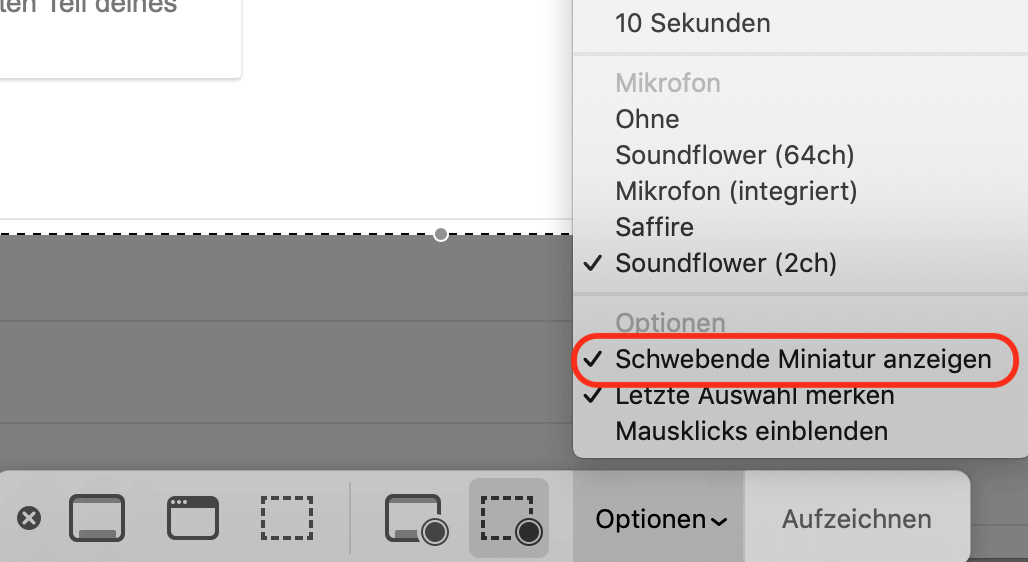The image size is (1028, 562).
Task: Open the Optionen dropdown in the toolbar
Action: point(659,519)
